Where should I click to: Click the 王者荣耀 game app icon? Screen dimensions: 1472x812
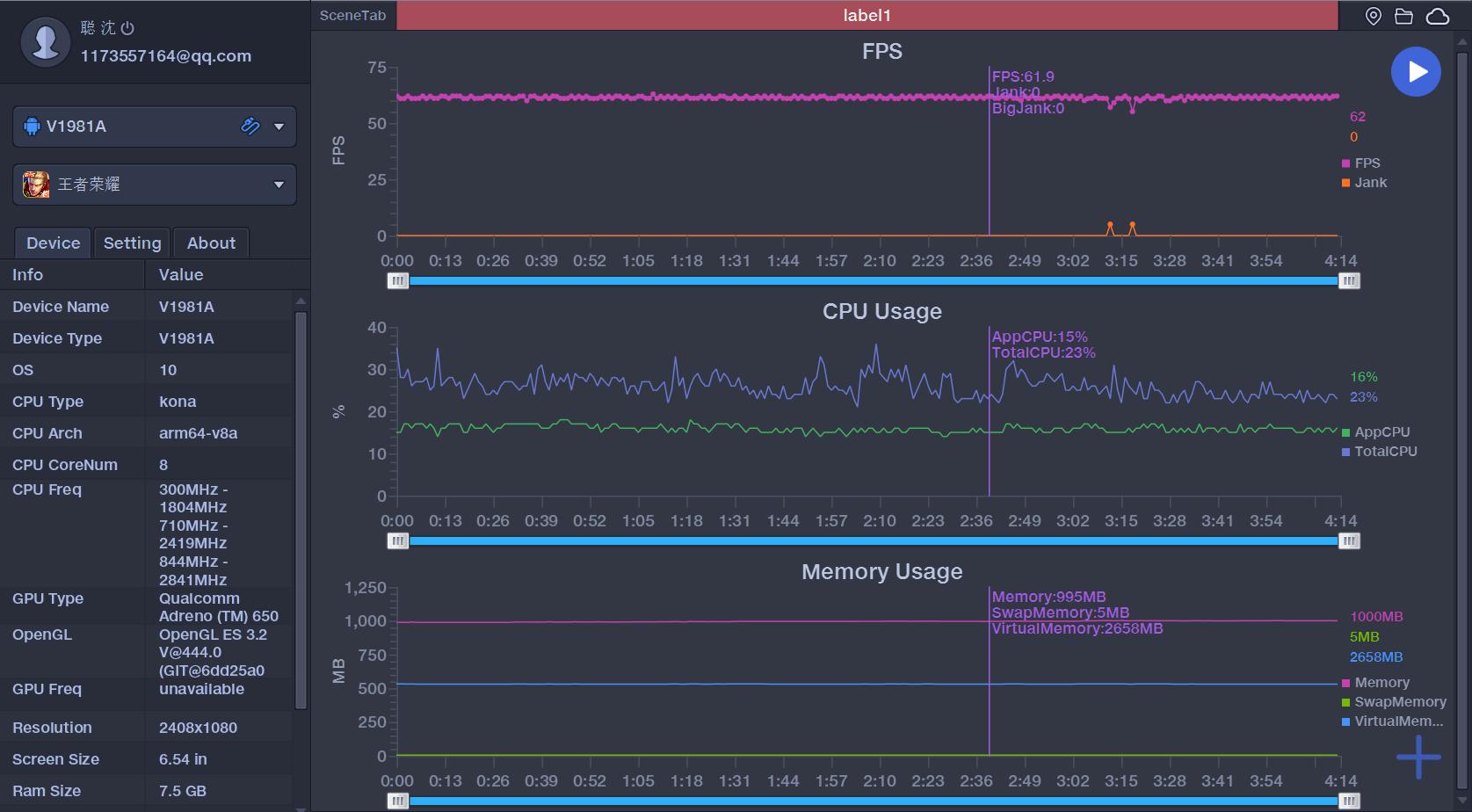(x=36, y=185)
